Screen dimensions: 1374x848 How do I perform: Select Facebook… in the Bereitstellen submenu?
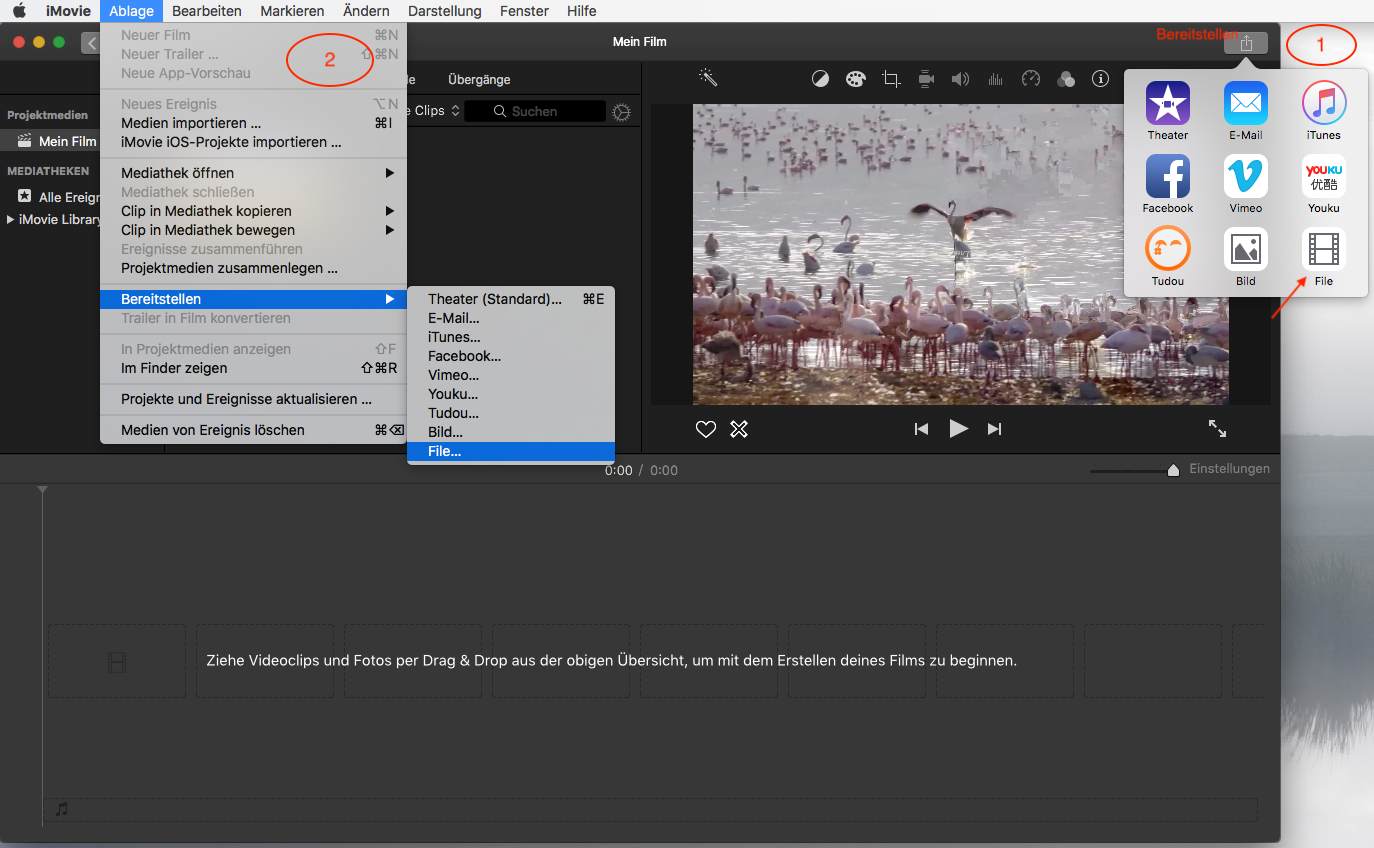coord(511,356)
